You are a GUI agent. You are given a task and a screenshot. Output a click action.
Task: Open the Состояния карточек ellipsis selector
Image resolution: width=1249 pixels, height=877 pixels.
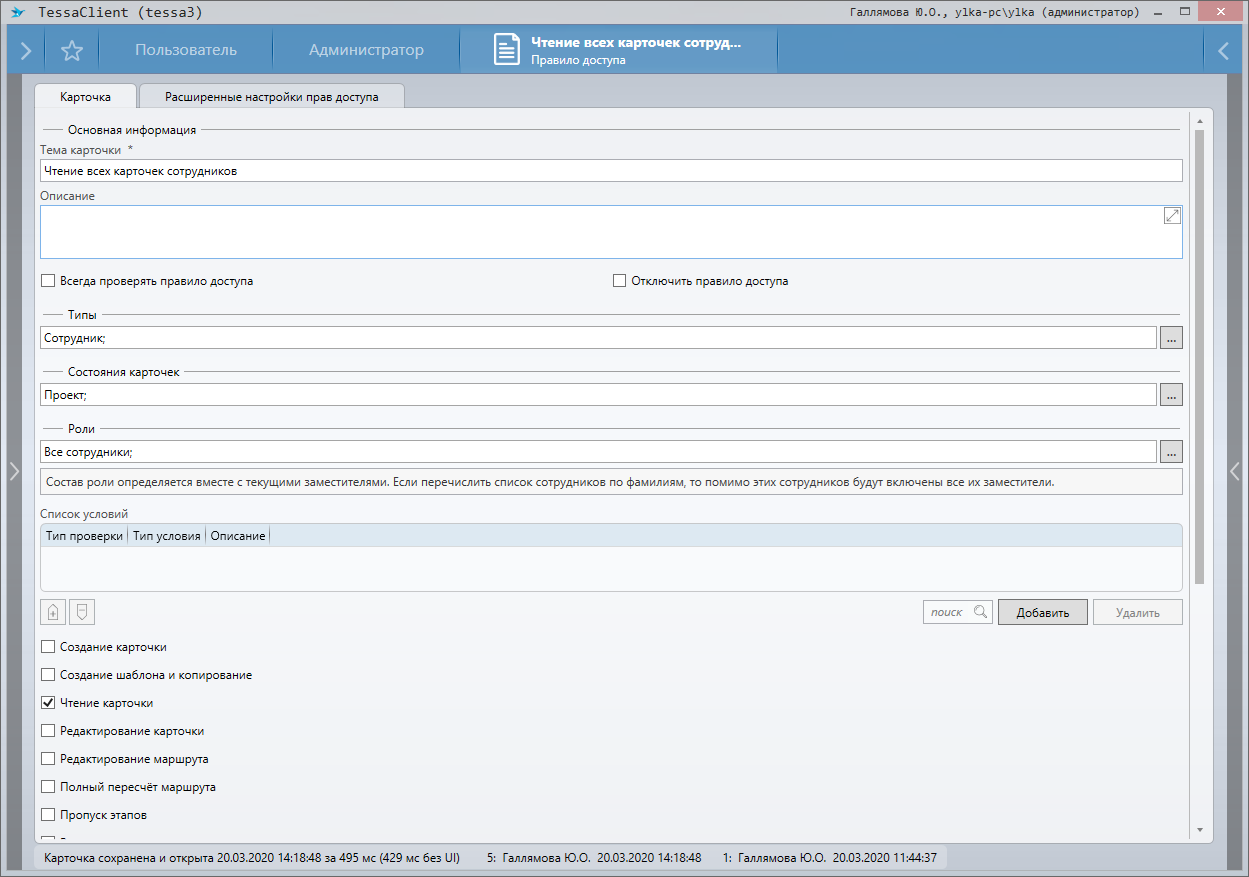click(1172, 395)
